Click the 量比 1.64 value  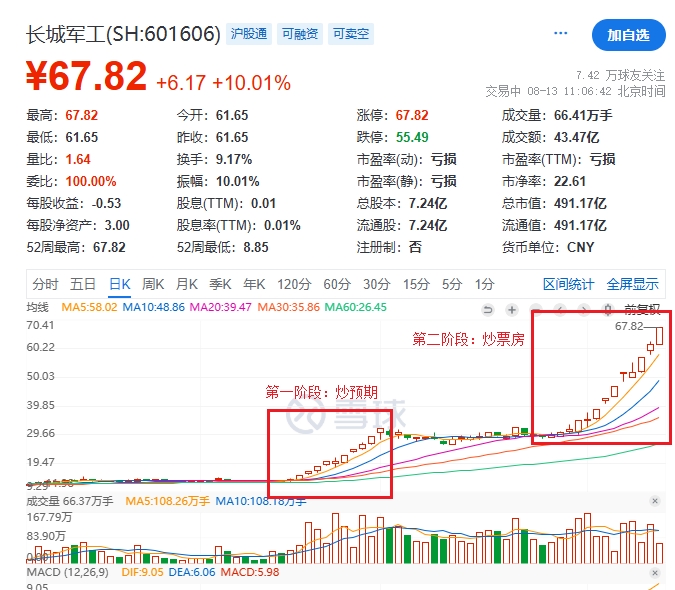78,159
